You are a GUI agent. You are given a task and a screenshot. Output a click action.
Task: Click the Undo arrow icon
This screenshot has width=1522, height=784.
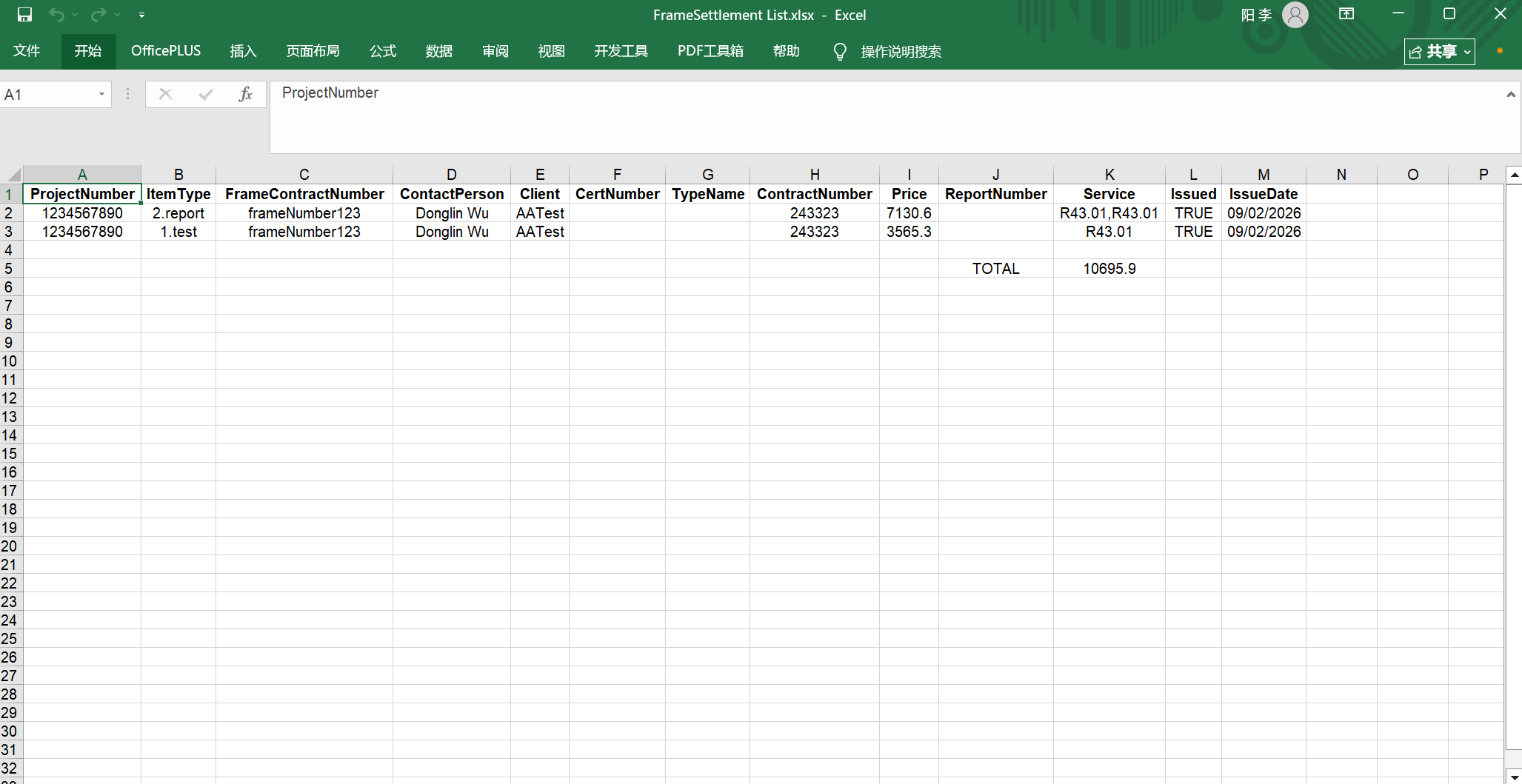[56, 15]
